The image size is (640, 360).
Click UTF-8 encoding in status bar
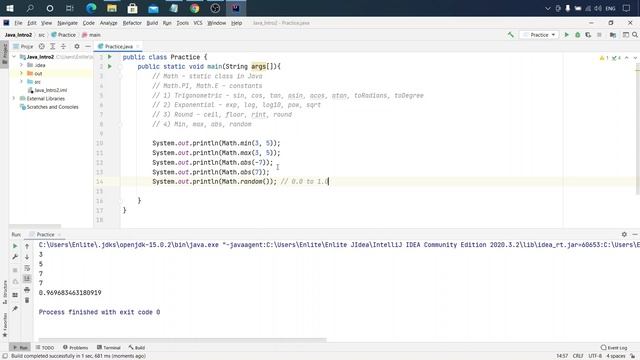[x=595, y=356]
